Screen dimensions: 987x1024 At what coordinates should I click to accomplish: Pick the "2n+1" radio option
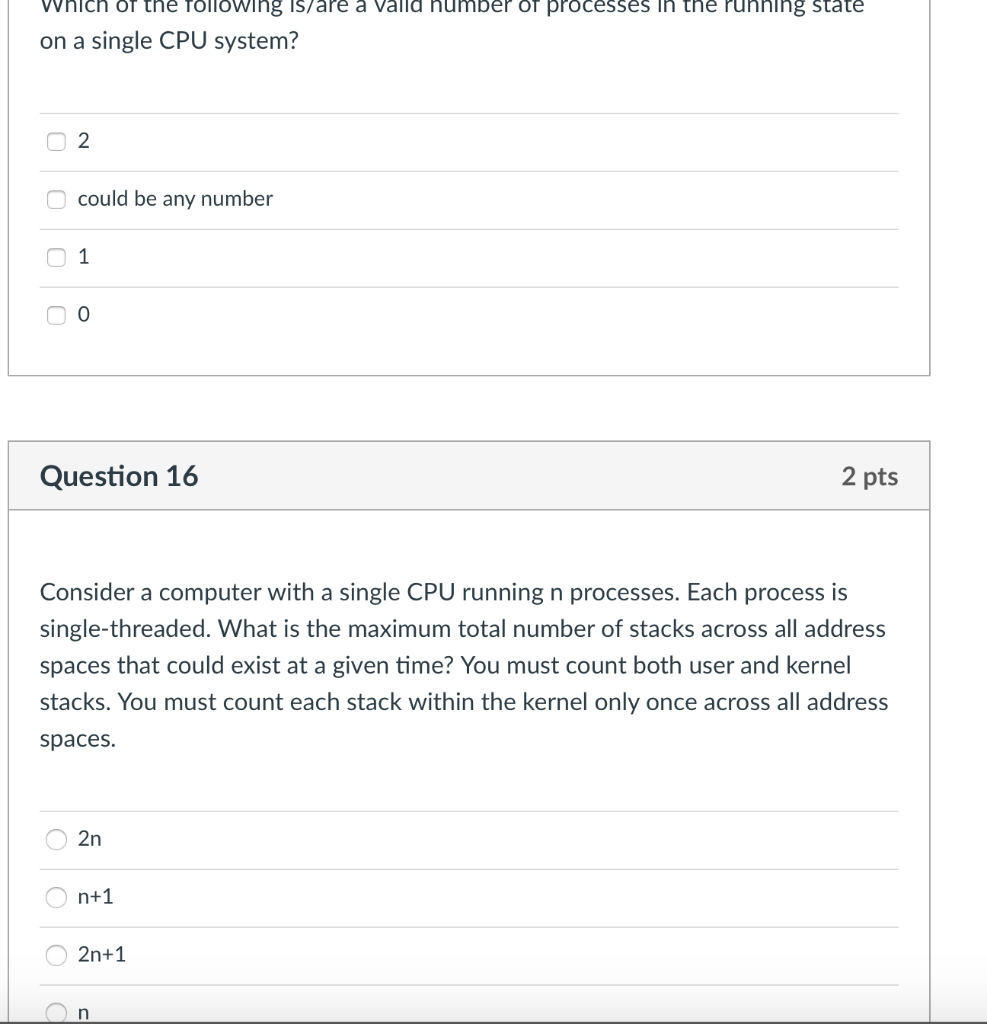point(56,955)
